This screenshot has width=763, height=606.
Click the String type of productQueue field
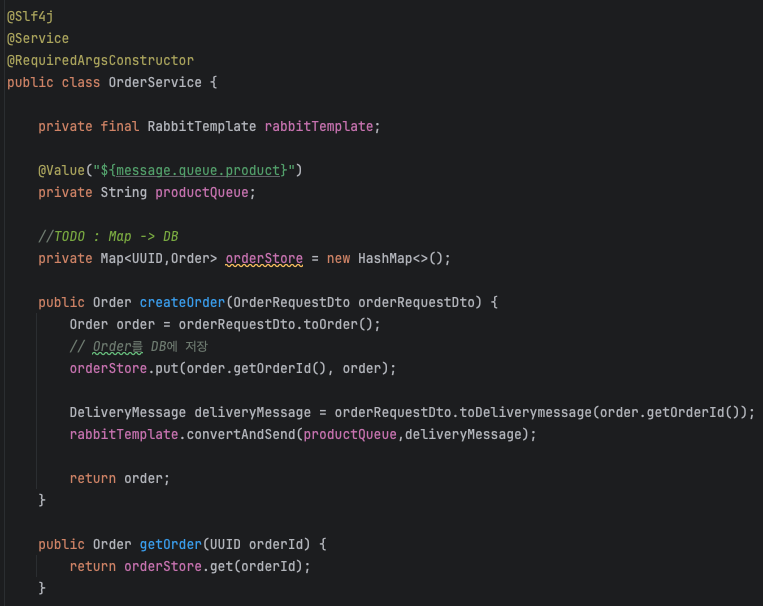pyautogui.click(x=124, y=192)
